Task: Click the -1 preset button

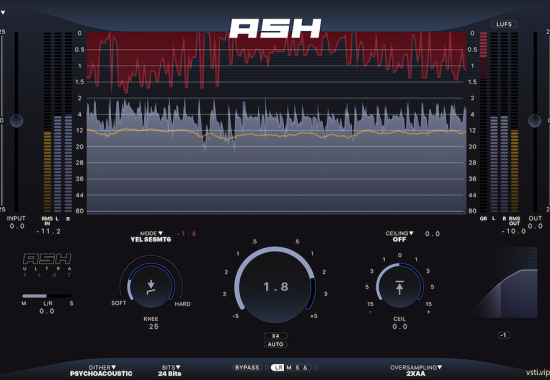Action: (504, 335)
